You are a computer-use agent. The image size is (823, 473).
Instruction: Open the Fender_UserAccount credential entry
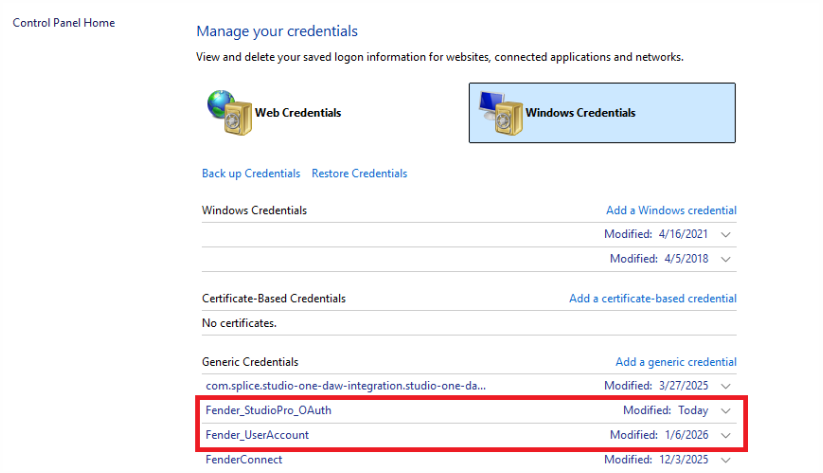click(x=257, y=436)
